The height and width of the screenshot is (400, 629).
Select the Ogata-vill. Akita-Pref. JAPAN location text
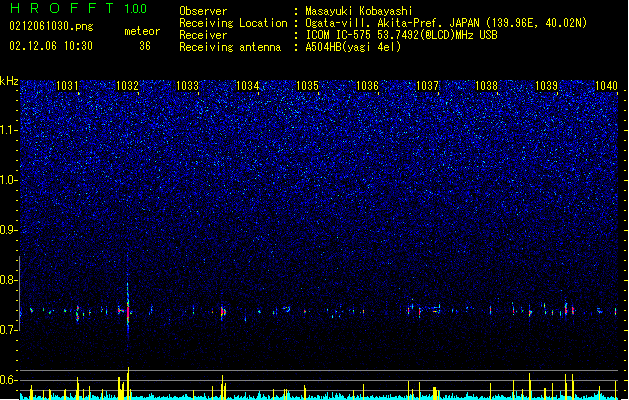point(446,23)
